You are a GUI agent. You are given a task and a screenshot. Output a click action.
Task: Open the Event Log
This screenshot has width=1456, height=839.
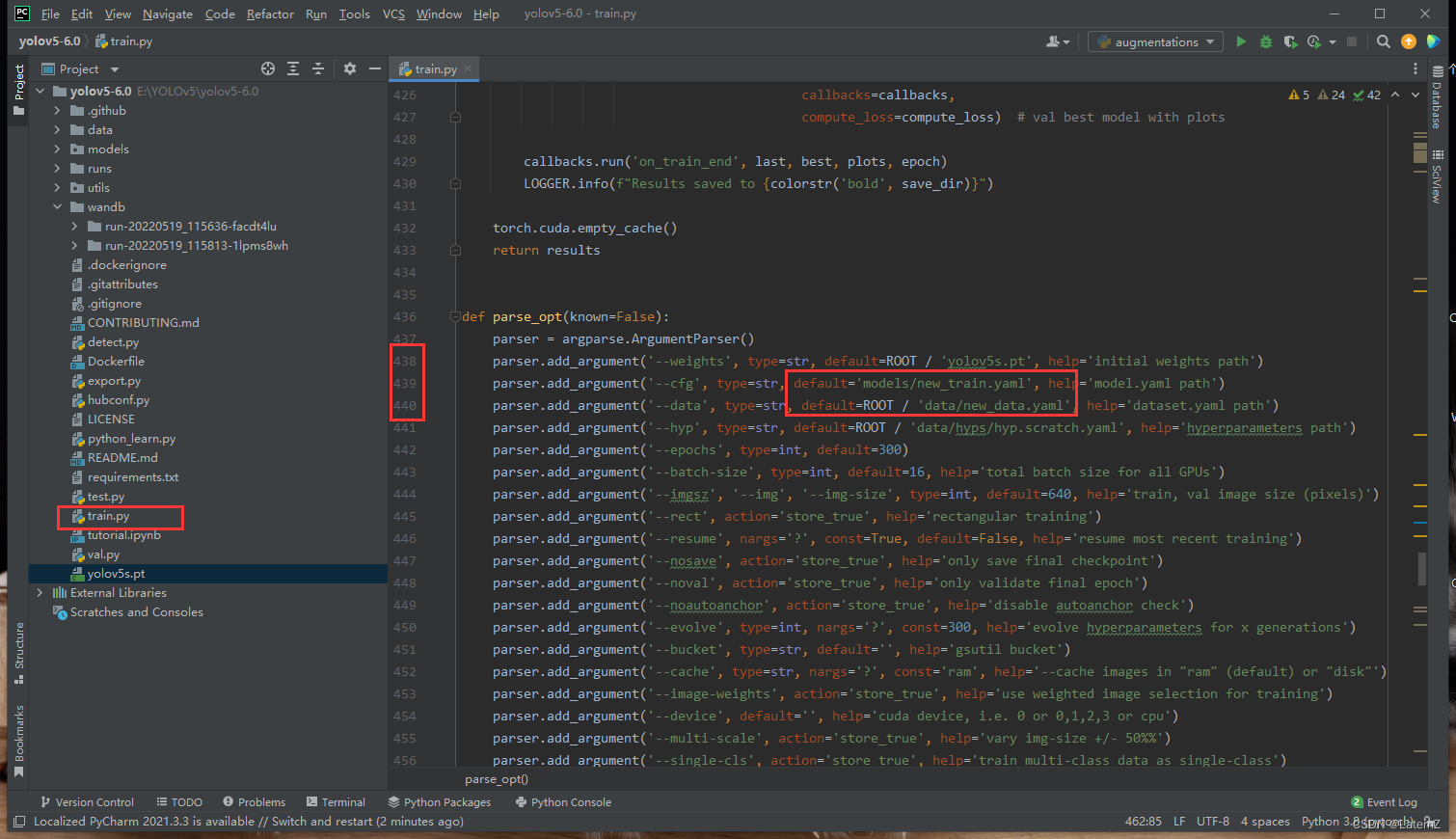(x=1385, y=802)
